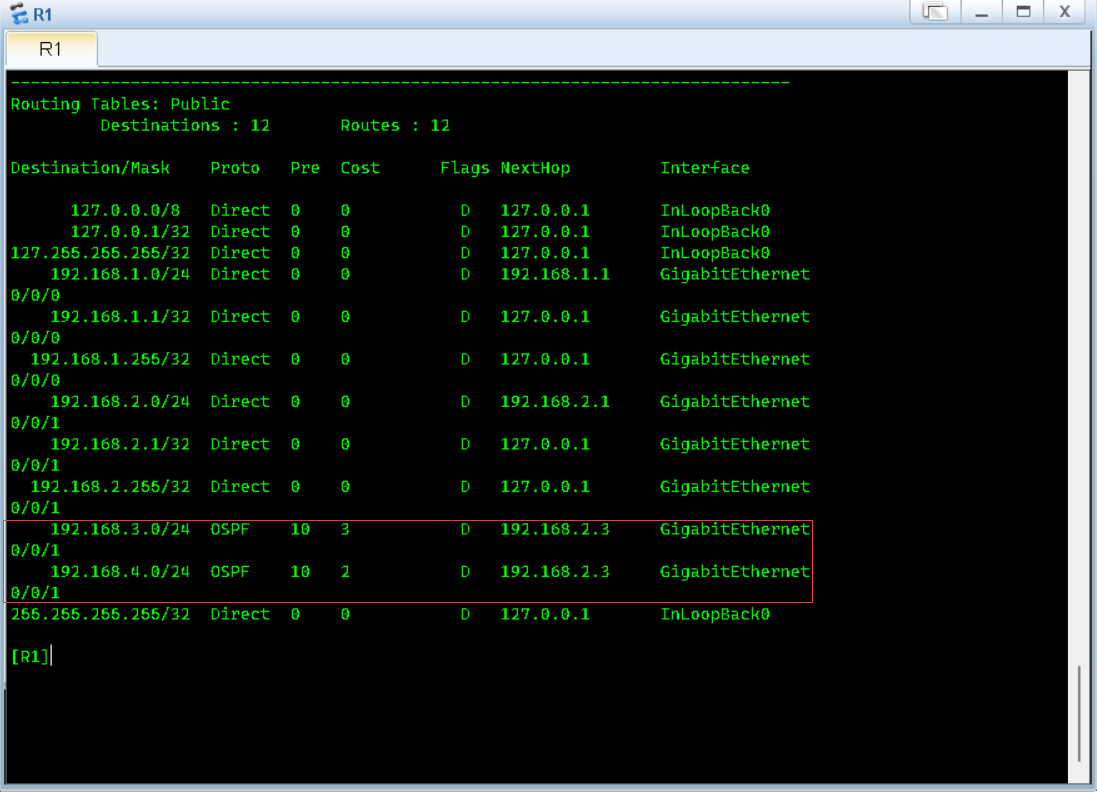Click the 127.0.0.0/8 destination entry

pyautogui.click(x=125, y=210)
